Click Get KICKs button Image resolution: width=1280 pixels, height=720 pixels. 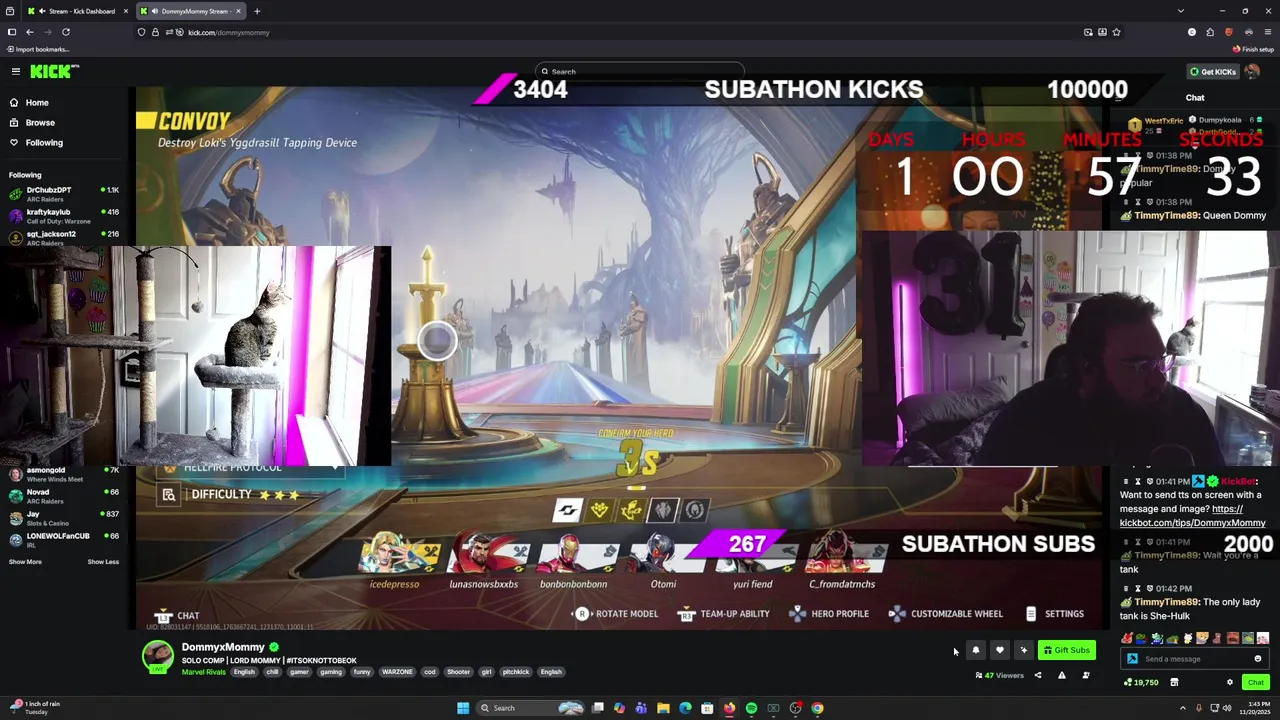click(1212, 71)
